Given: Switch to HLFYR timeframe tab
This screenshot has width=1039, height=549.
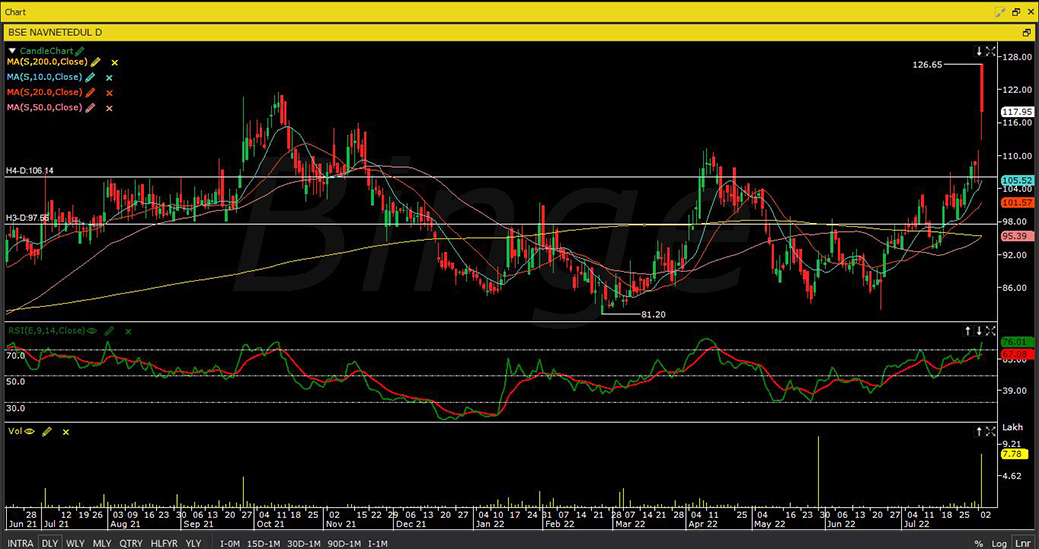Looking at the screenshot, I should (x=166, y=542).
